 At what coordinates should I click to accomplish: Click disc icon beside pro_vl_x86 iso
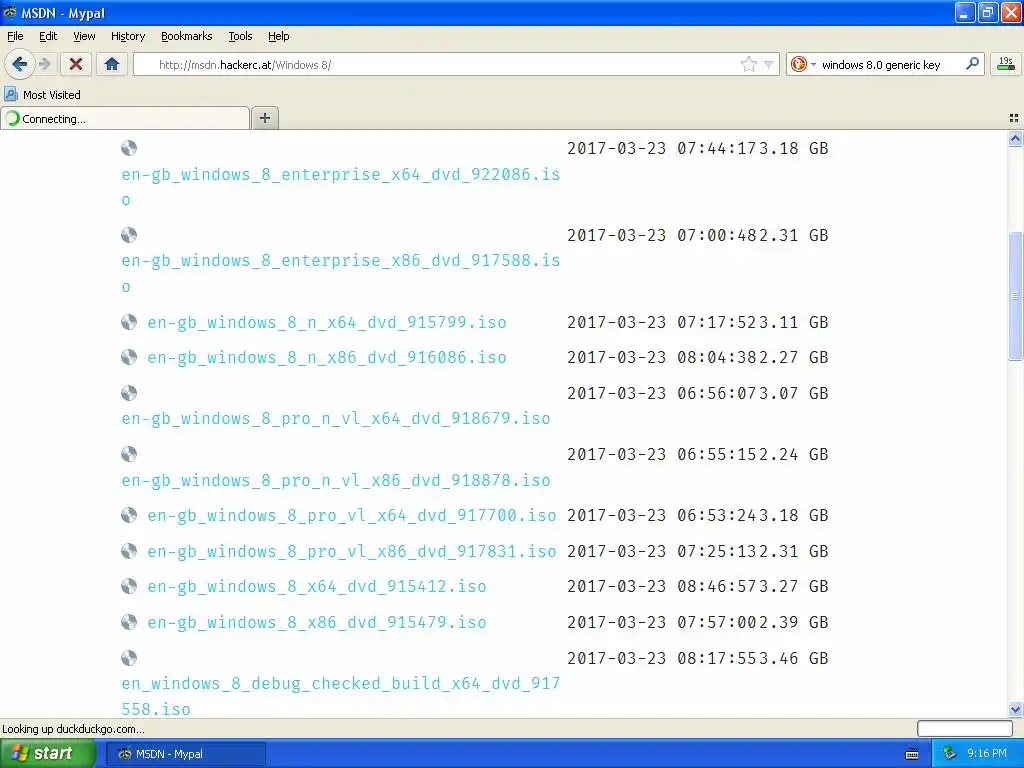(129, 551)
